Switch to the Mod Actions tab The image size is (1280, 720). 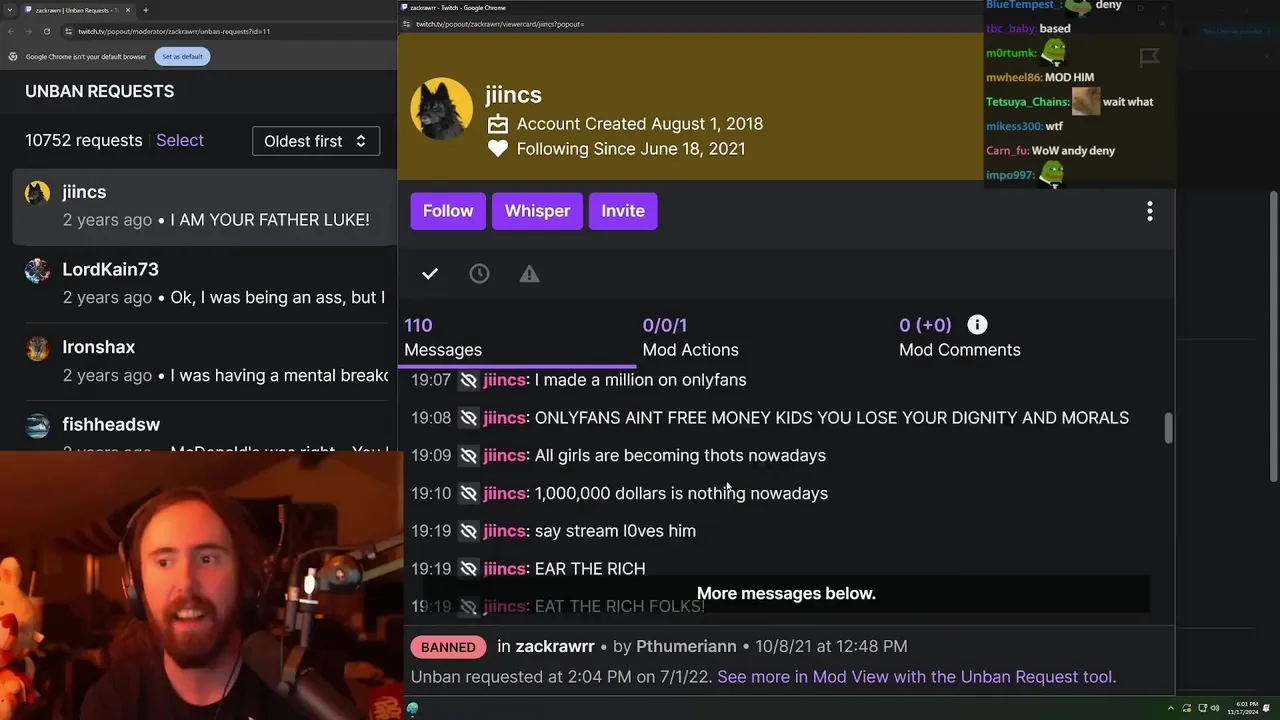pos(690,337)
